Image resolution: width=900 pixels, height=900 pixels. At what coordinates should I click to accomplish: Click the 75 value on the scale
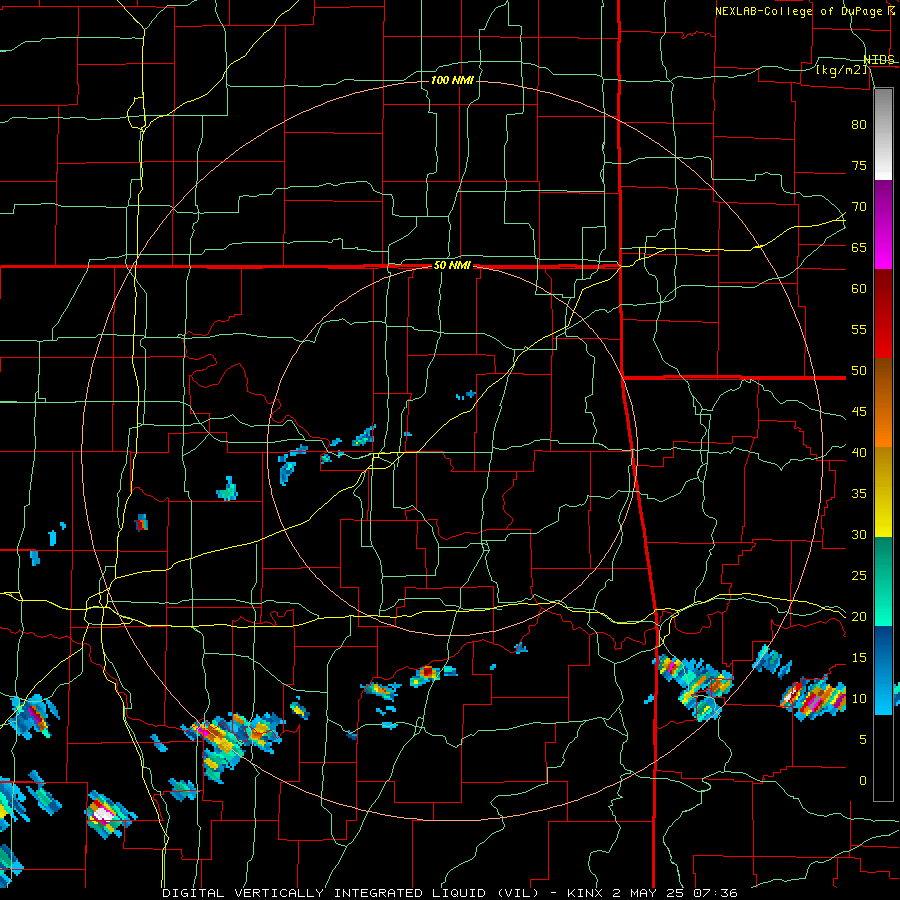tap(859, 165)
